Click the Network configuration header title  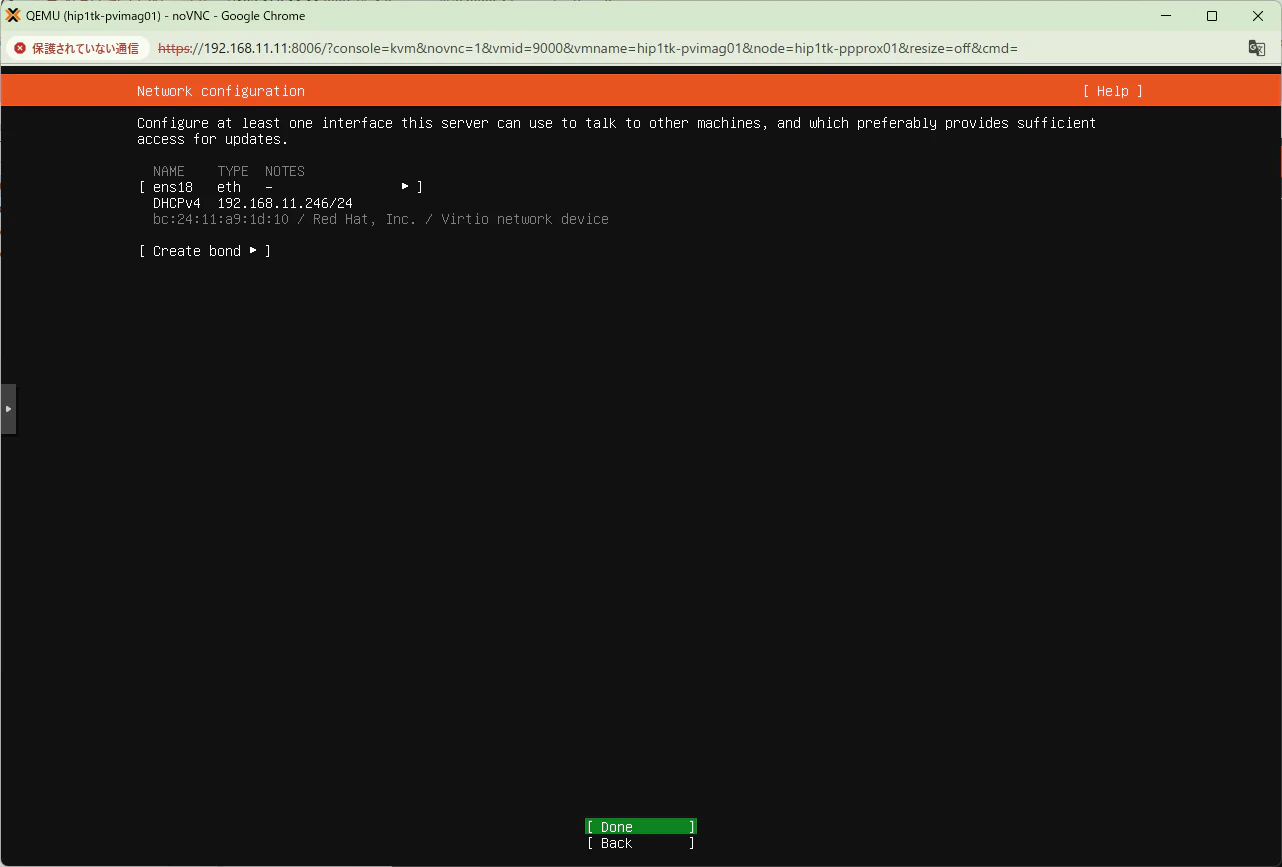(221, 91)
